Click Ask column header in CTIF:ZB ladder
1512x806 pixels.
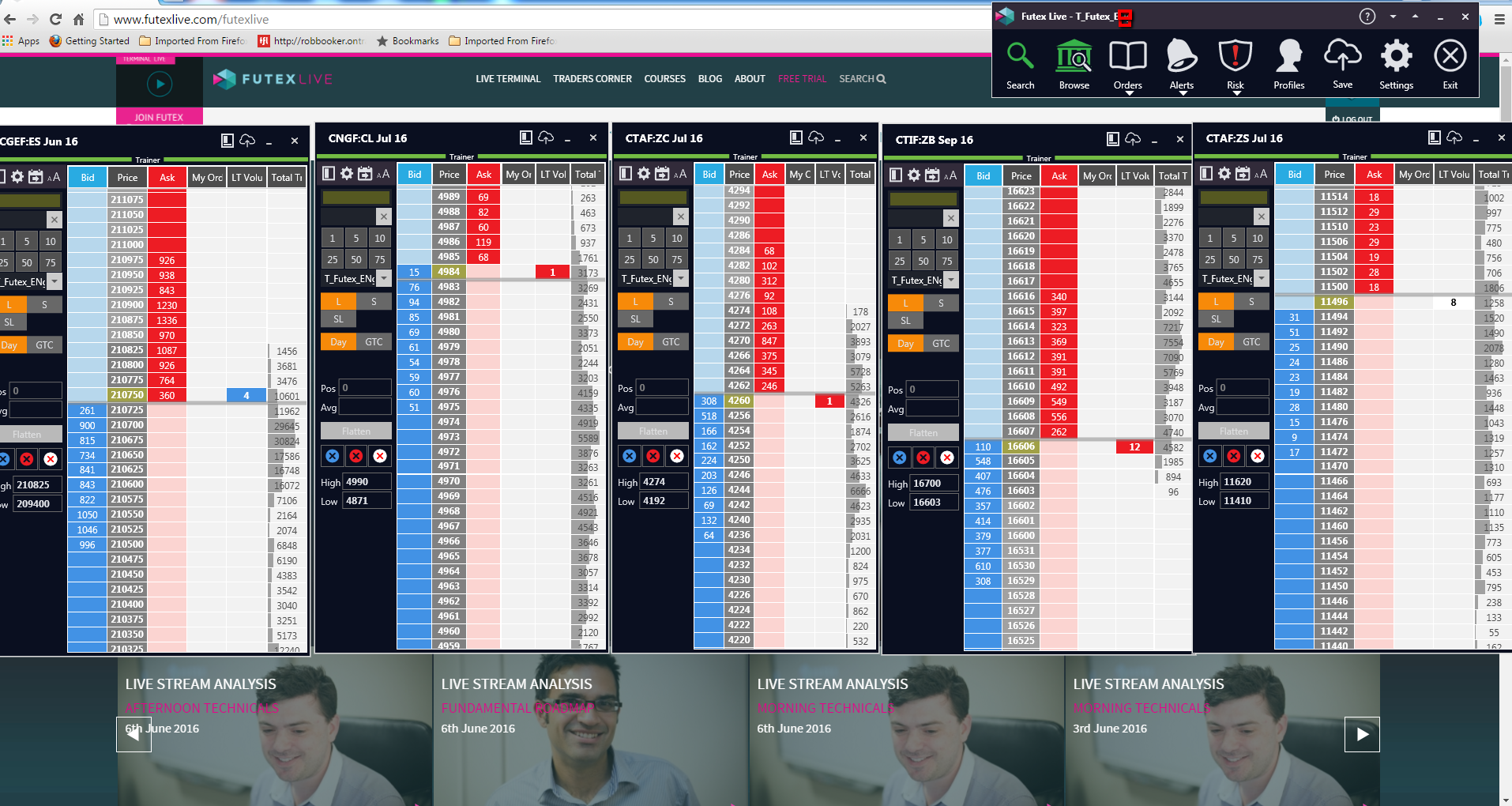pos(1059,175)
